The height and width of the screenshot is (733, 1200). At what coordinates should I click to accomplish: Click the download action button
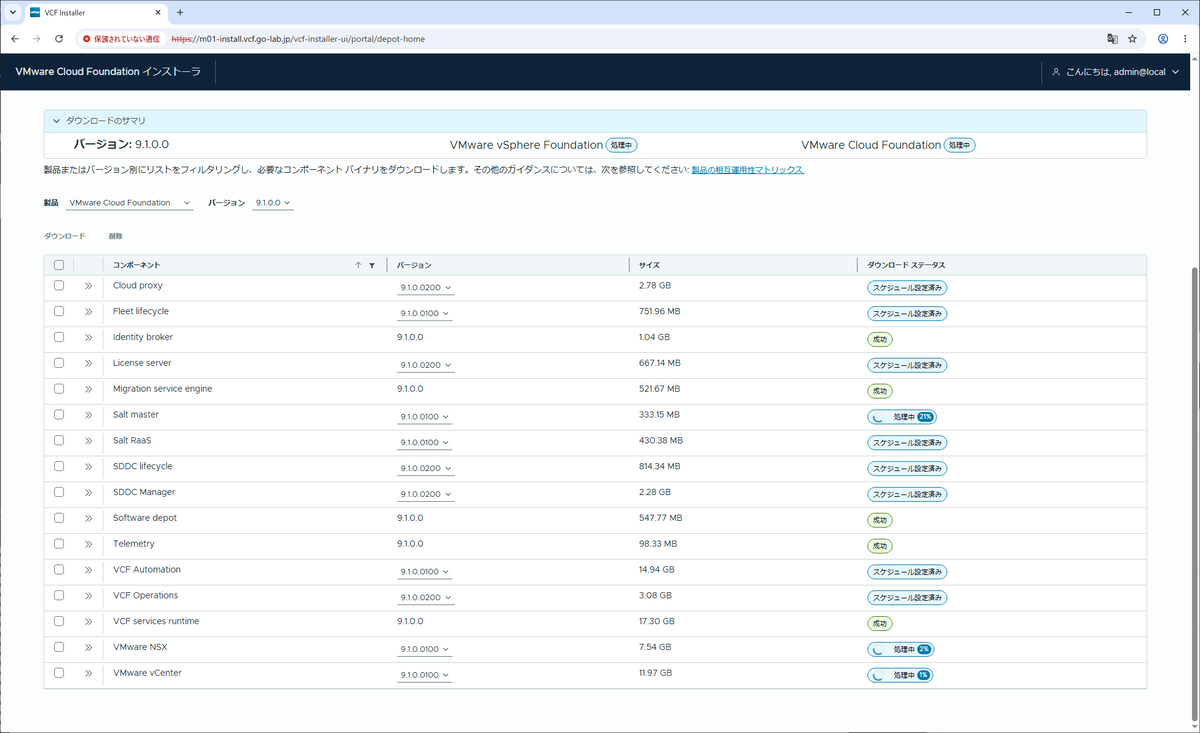(x=65, y=236)
